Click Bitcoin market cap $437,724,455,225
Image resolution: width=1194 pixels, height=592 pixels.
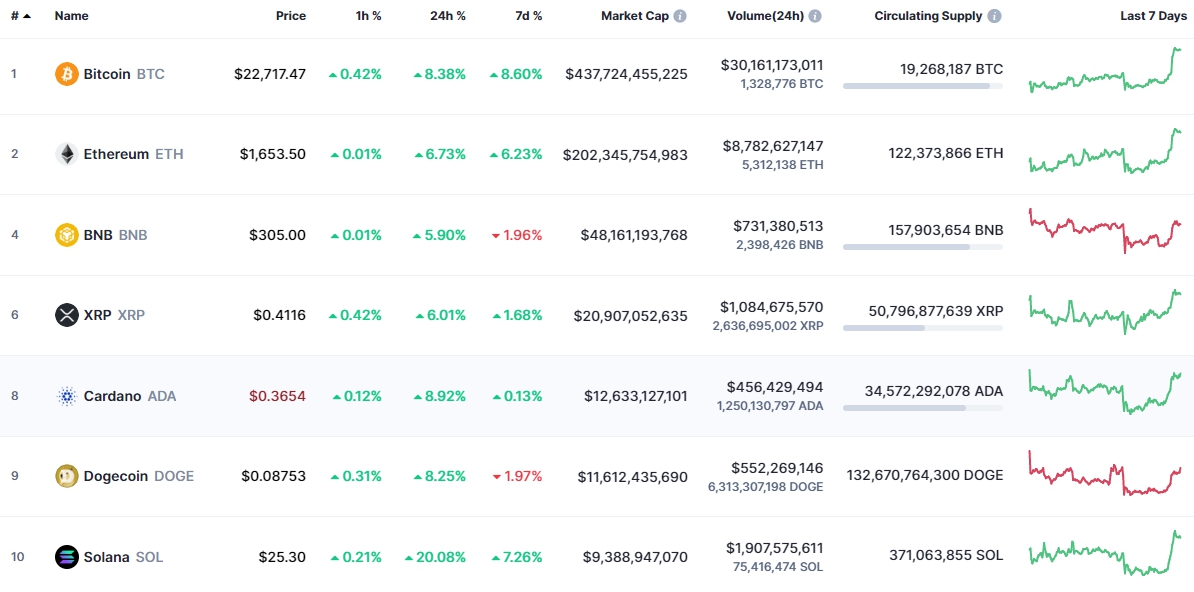[x=626, y=74]
